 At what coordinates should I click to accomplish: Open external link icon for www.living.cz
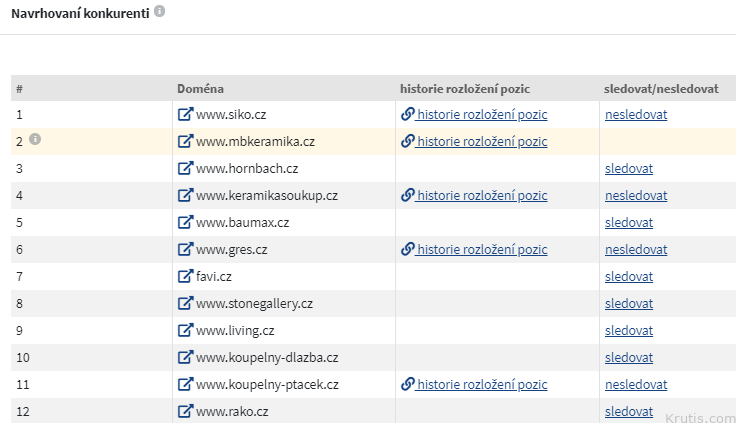point(184,330)
